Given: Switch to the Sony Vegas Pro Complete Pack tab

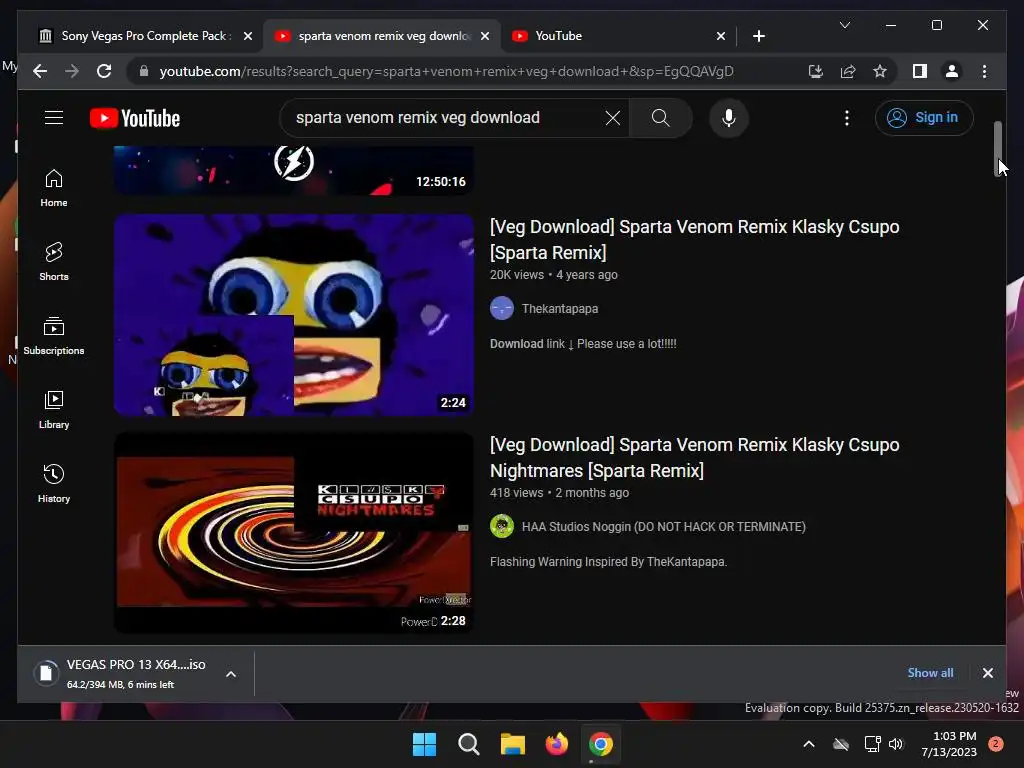Looking at the screenshot, I should click(144, 36).
